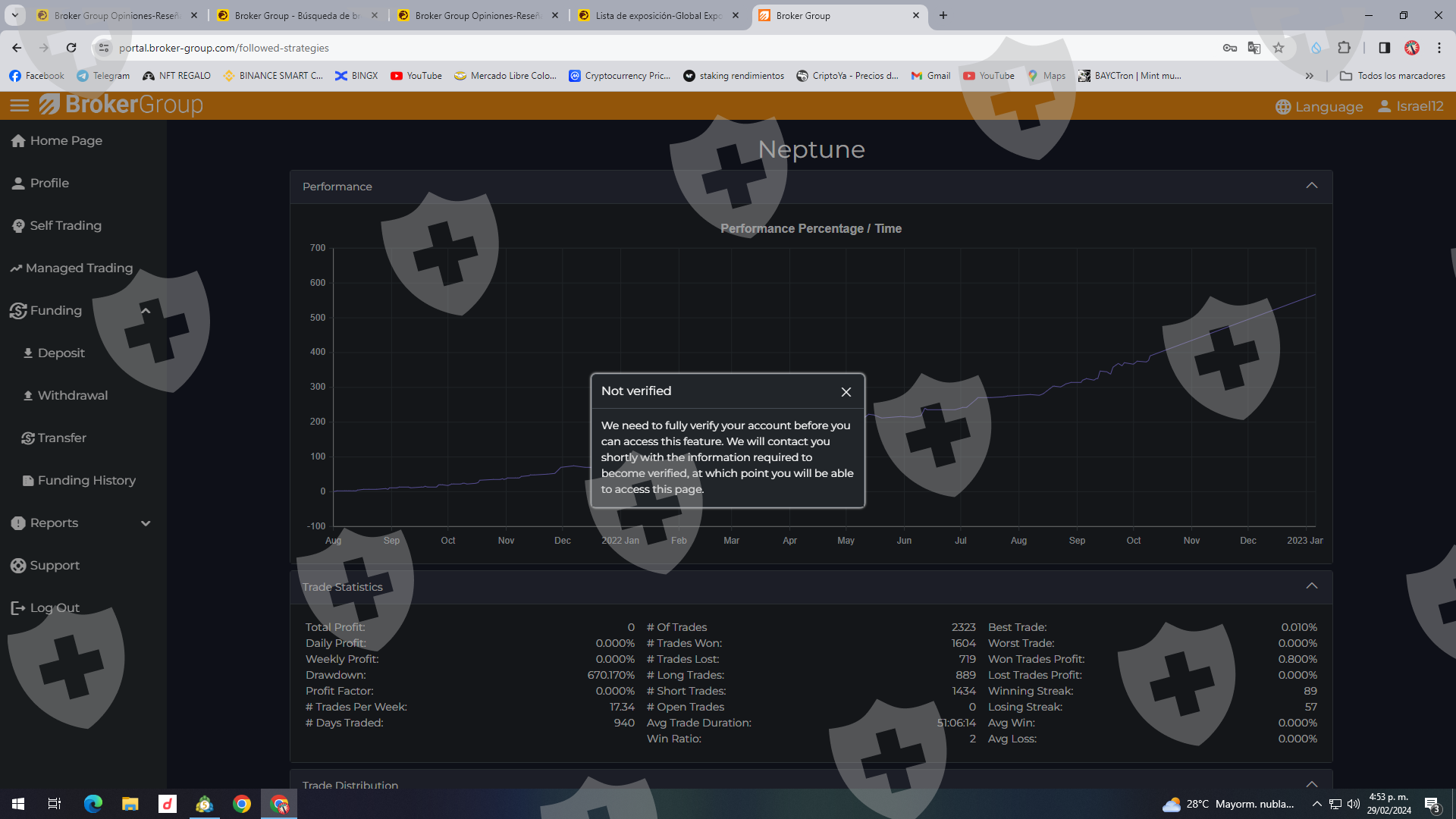Collapse the Trade Statistics panel
Viewport: 1456px width, 819px height.
coord(1311,586)
